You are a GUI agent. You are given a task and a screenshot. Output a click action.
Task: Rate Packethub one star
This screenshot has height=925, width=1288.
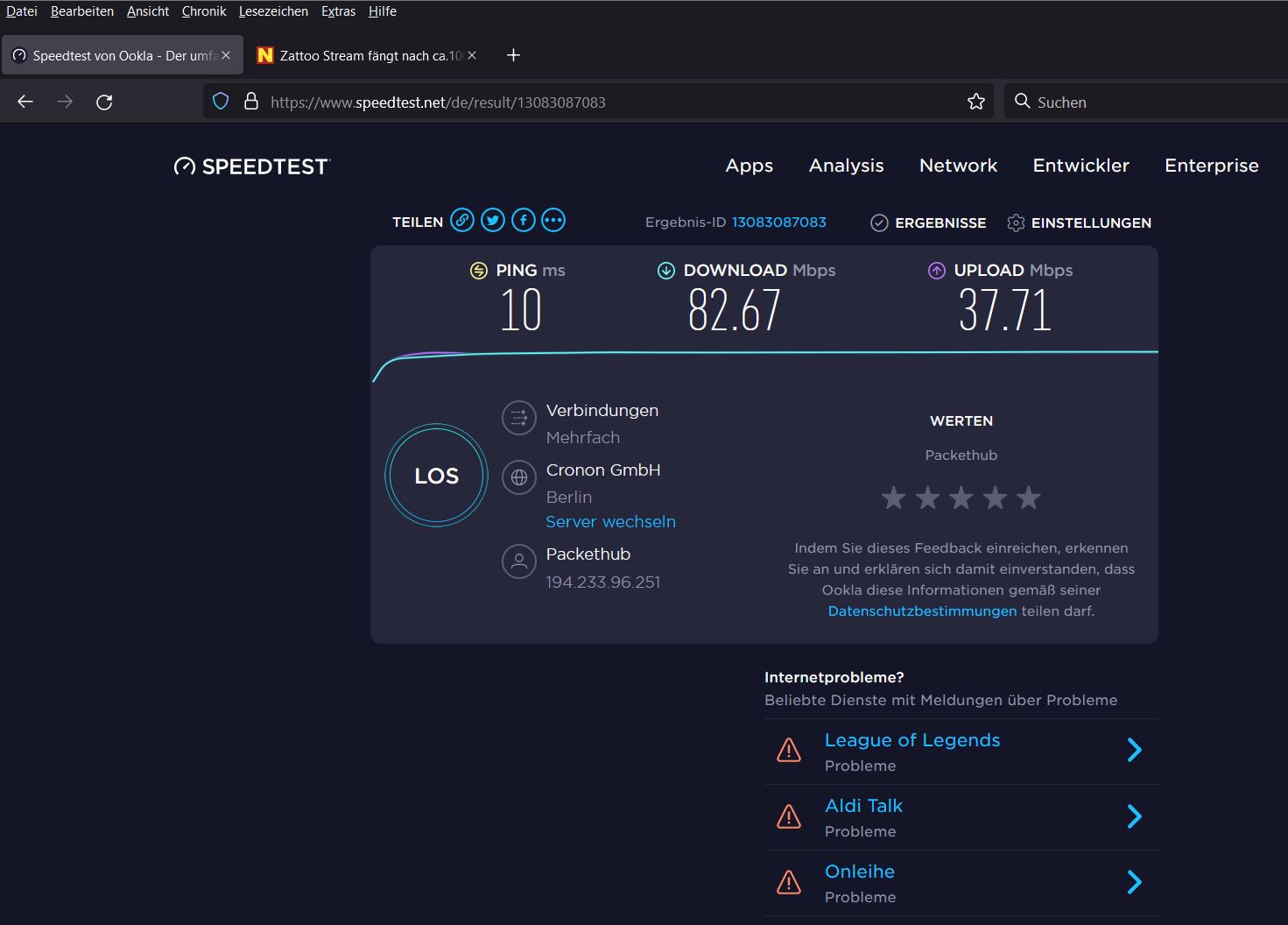coord(894,498)
